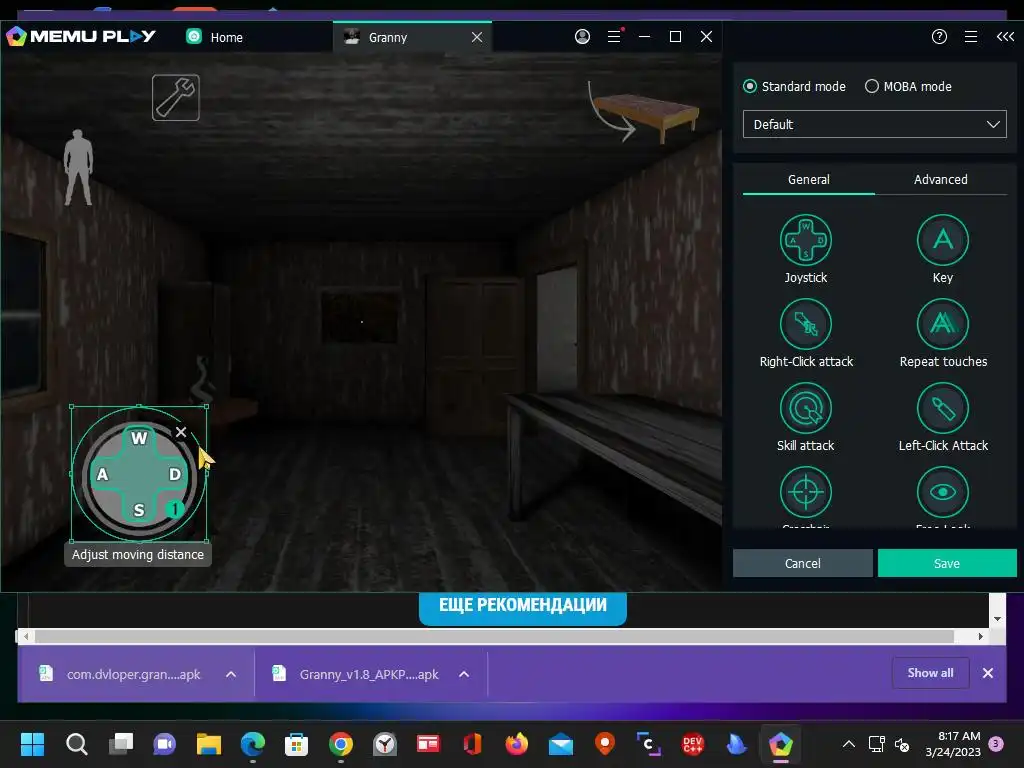Click Show all downloads button
Screen dimensions: 1024x768
point(930,673)
